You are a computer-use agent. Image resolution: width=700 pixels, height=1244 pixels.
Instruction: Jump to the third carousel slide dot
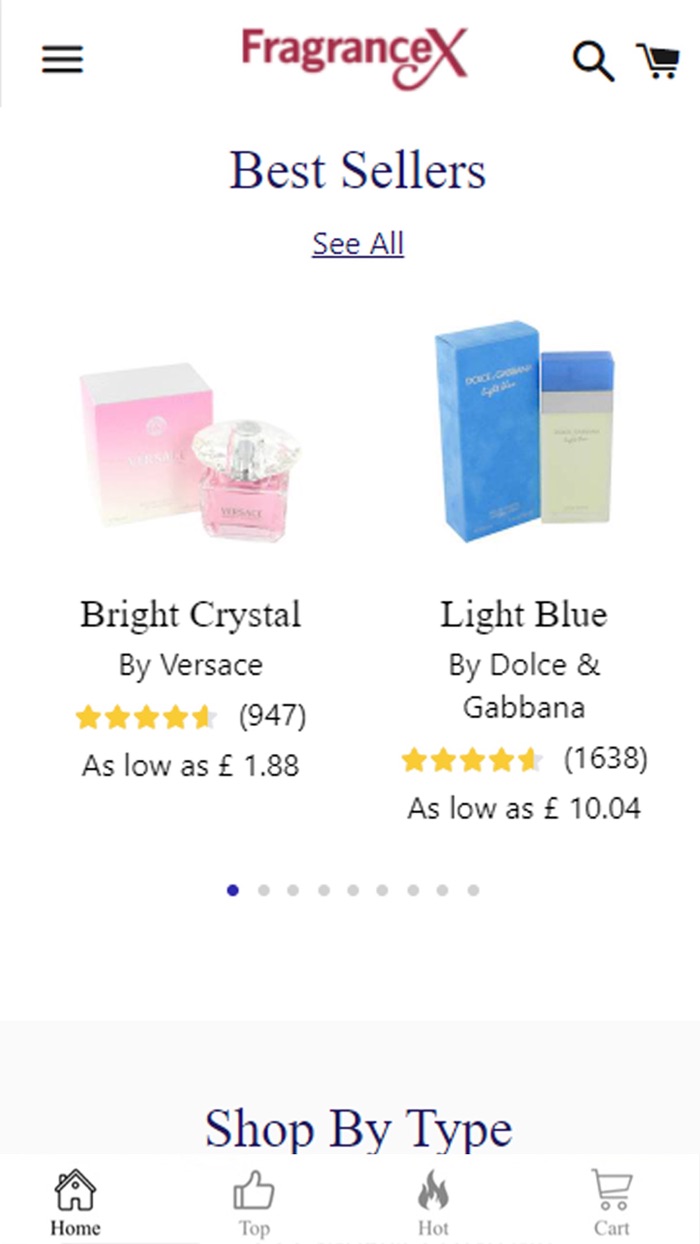291,889
